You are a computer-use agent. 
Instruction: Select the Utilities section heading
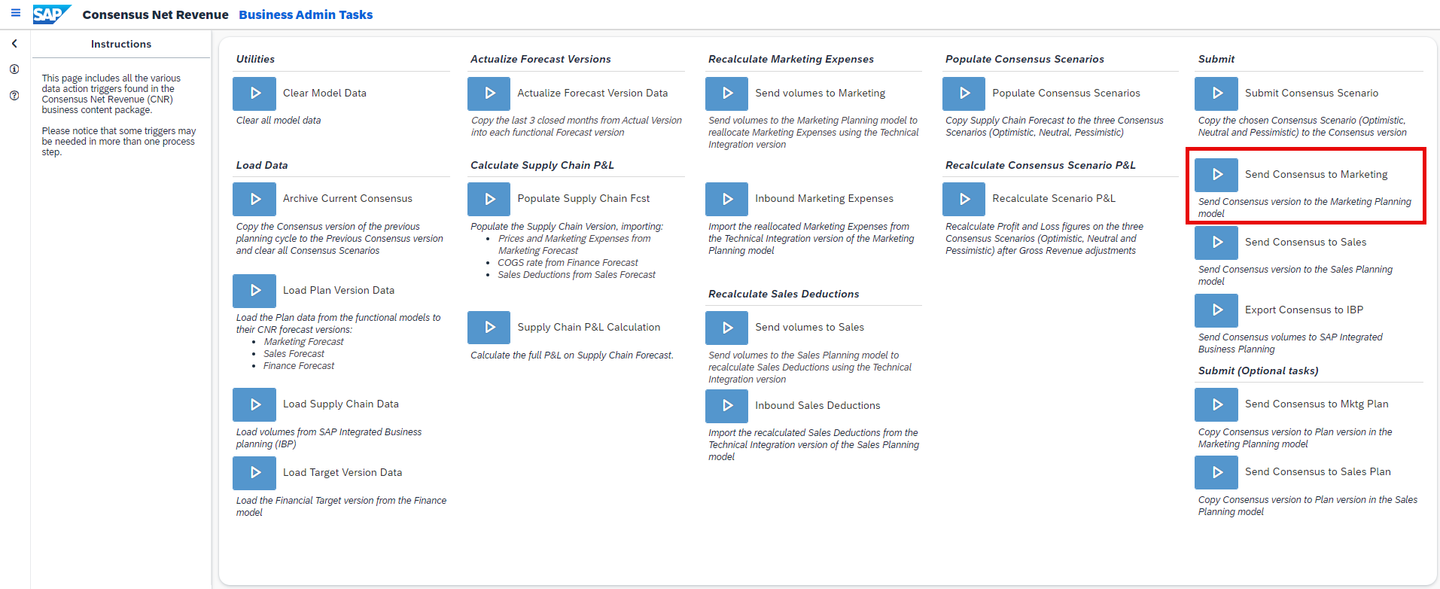(255, 59)
